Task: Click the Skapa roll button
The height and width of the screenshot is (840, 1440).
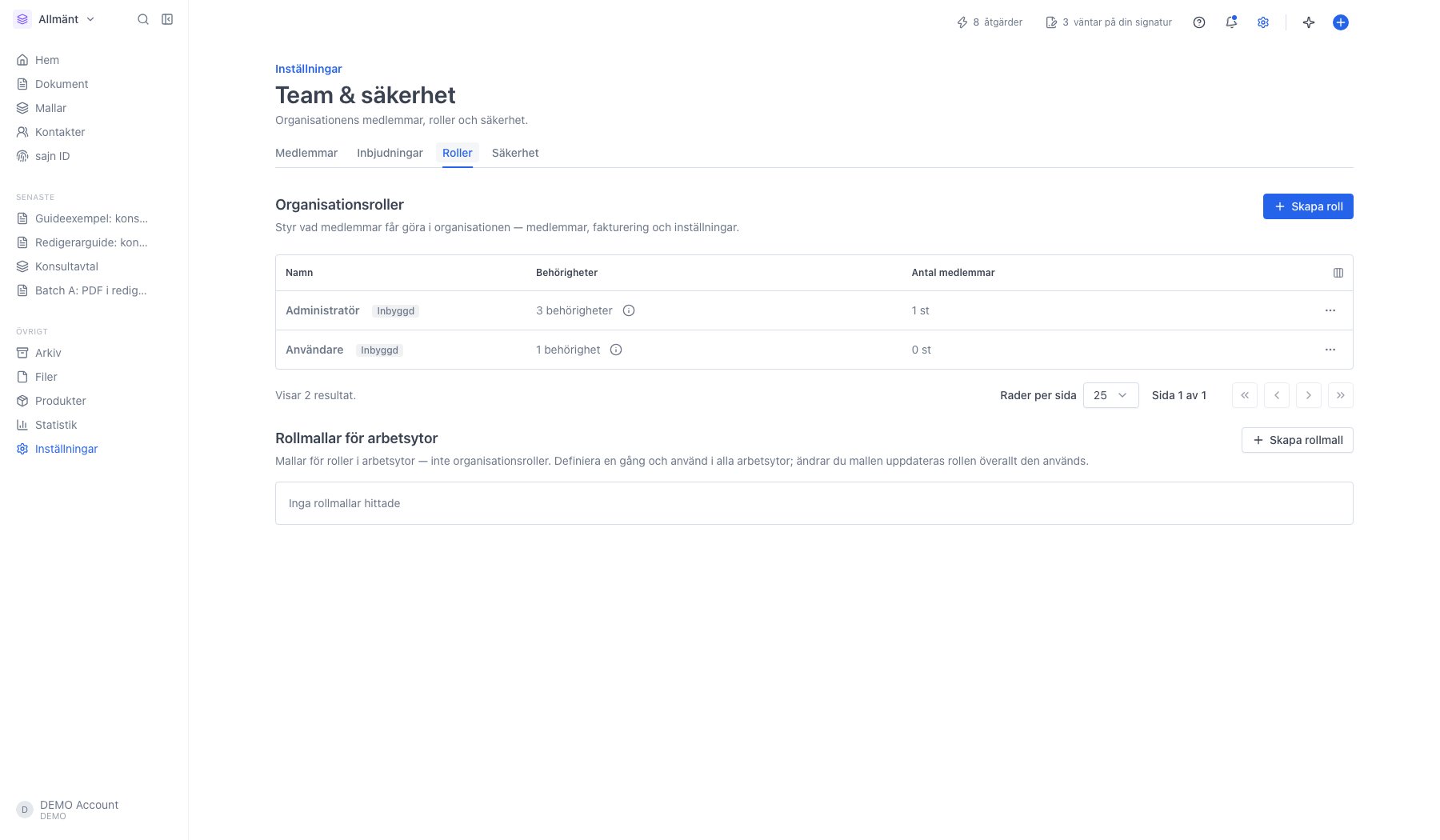Action: [1308, 206]
